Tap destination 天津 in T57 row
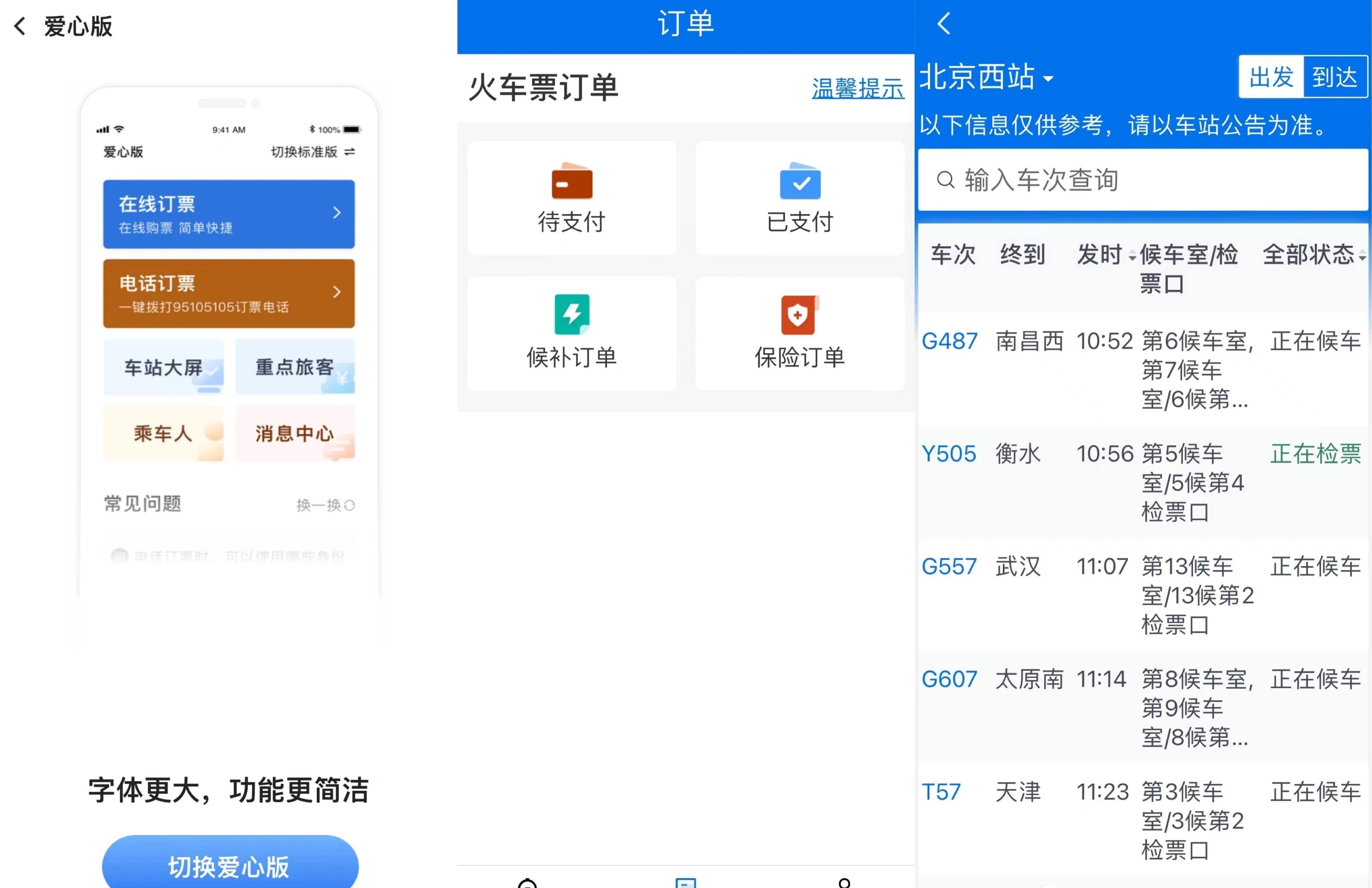The width and height of the screenshot is (1372, 888). click(1018, 792)
